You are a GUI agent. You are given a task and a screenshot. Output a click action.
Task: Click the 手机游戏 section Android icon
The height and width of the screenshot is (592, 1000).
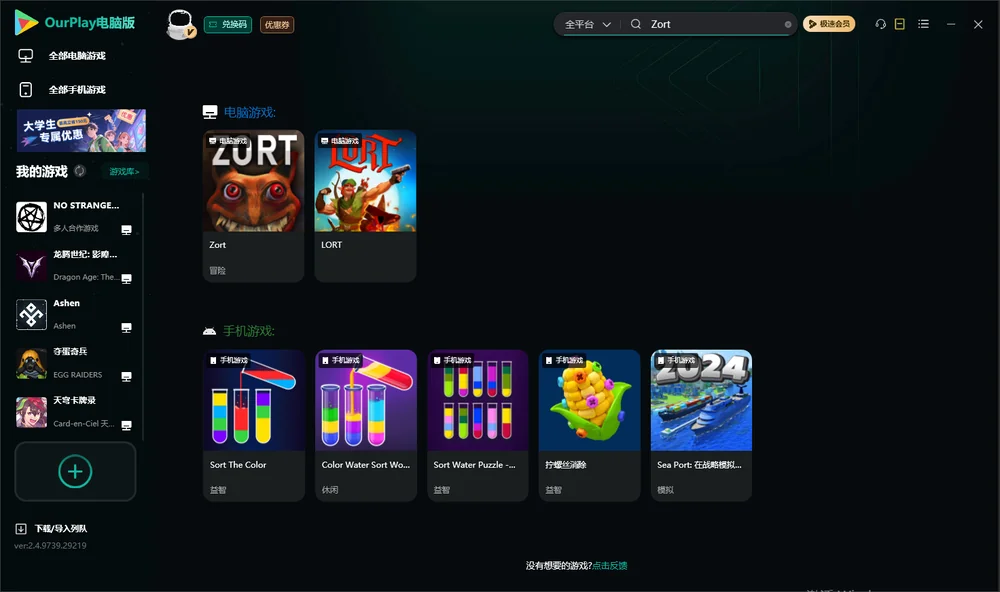point(209,331)
